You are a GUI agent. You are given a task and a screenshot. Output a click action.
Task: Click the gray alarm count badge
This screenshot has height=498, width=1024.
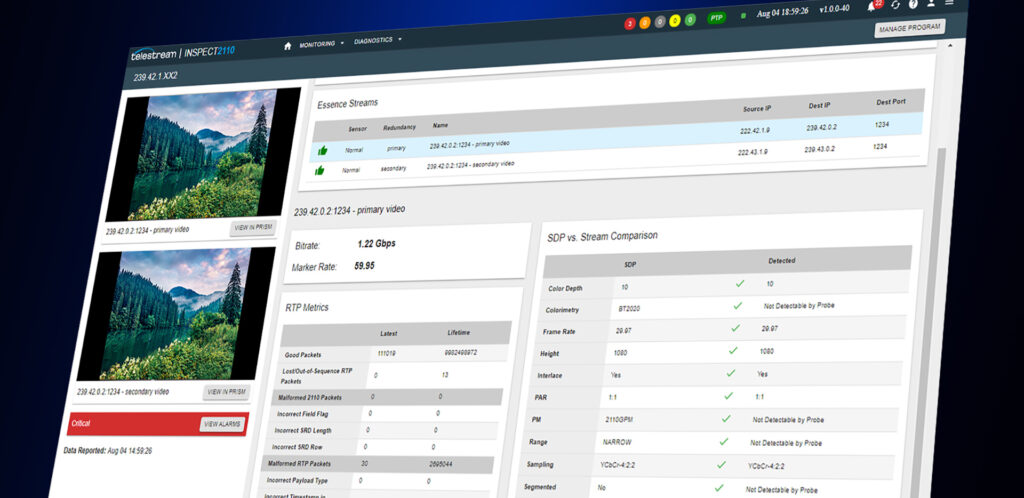click(660, 22)
